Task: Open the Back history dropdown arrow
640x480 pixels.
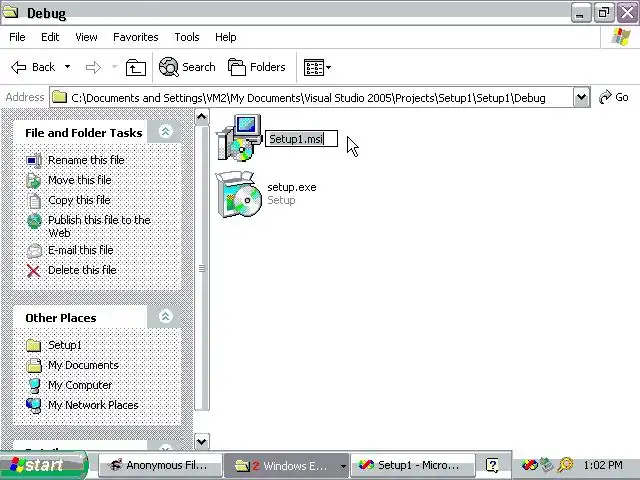Action: (x=67, y=67)
